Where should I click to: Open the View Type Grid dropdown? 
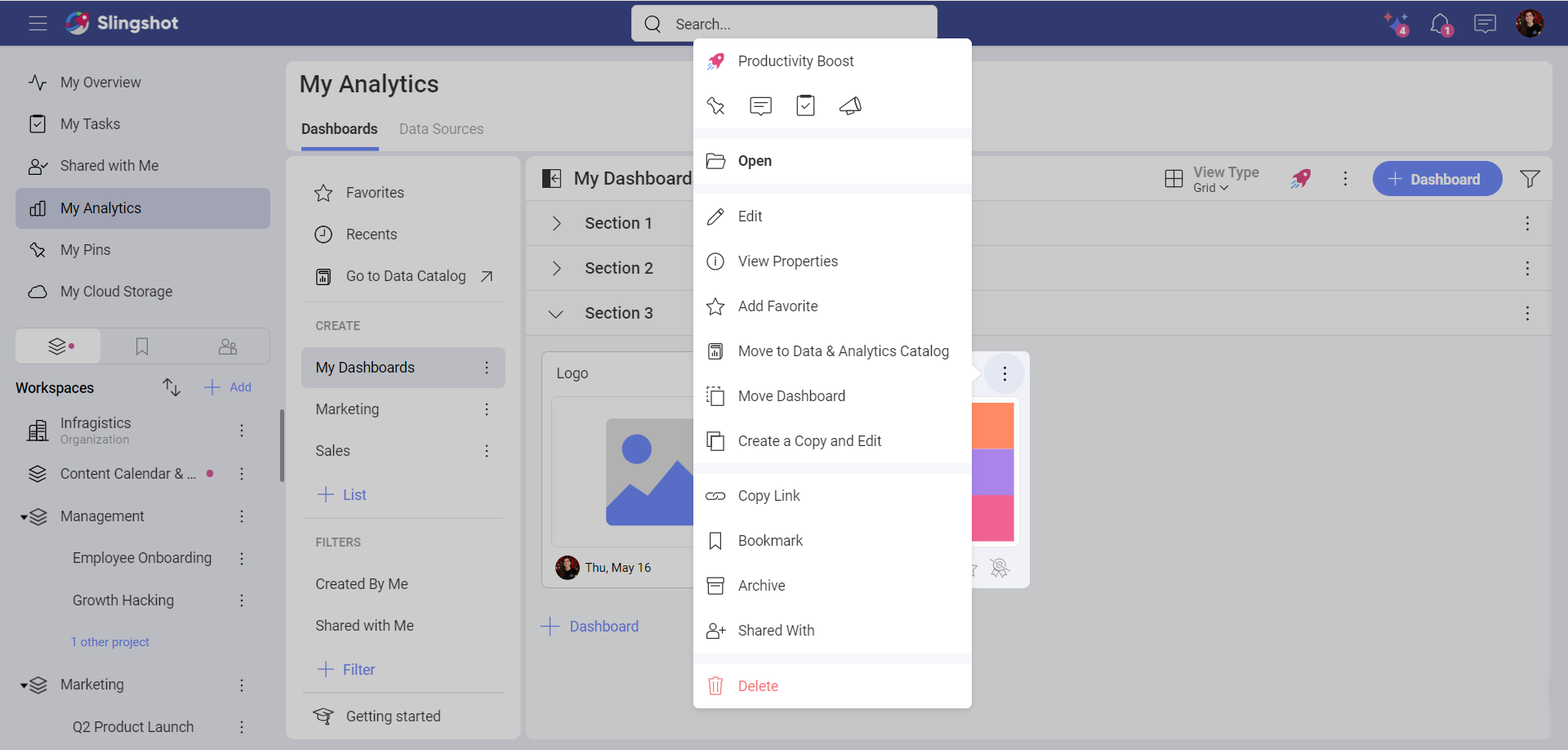1212,179
